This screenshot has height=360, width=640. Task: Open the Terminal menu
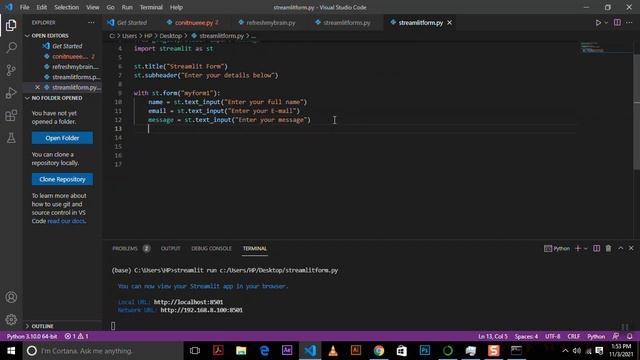[x=151, y=7]
